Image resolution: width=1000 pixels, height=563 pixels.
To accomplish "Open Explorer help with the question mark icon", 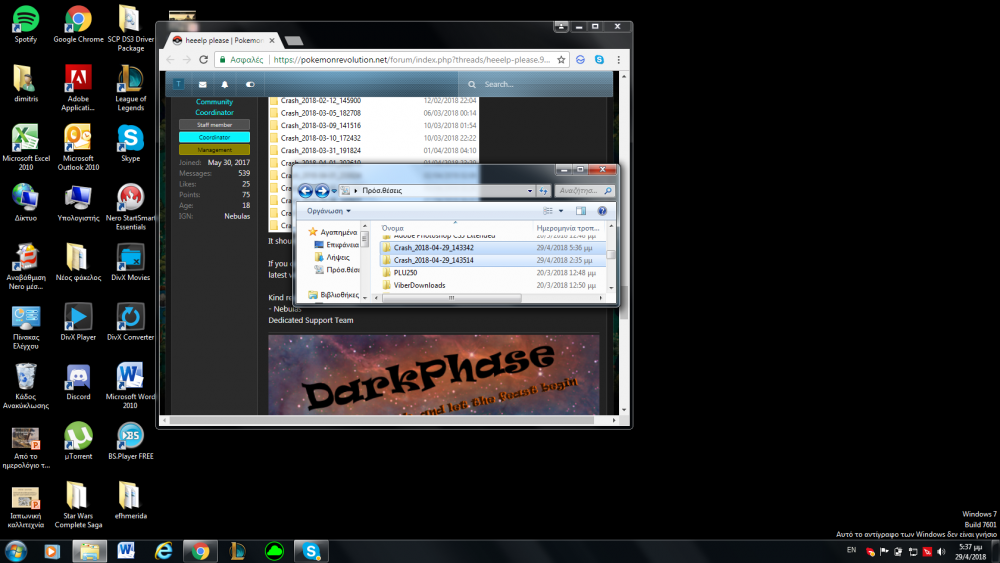I will pyautogui.click(x=602, y=211).
